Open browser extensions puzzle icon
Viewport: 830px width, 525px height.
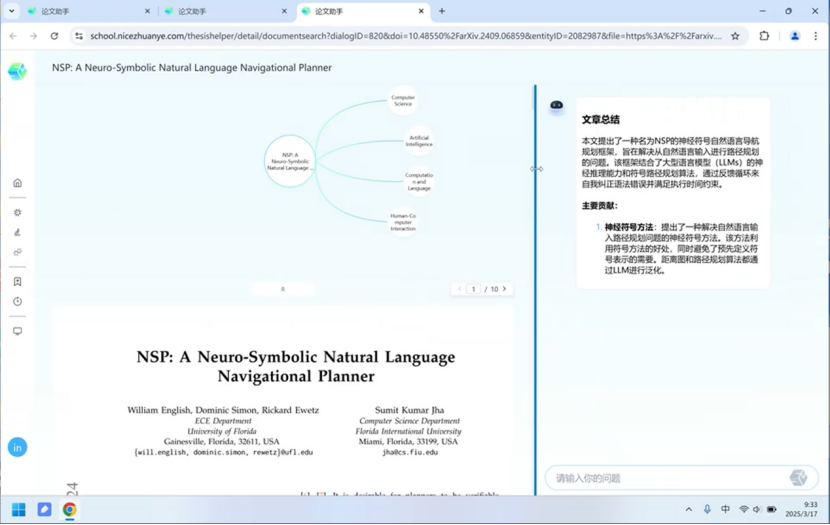point(764,36)
